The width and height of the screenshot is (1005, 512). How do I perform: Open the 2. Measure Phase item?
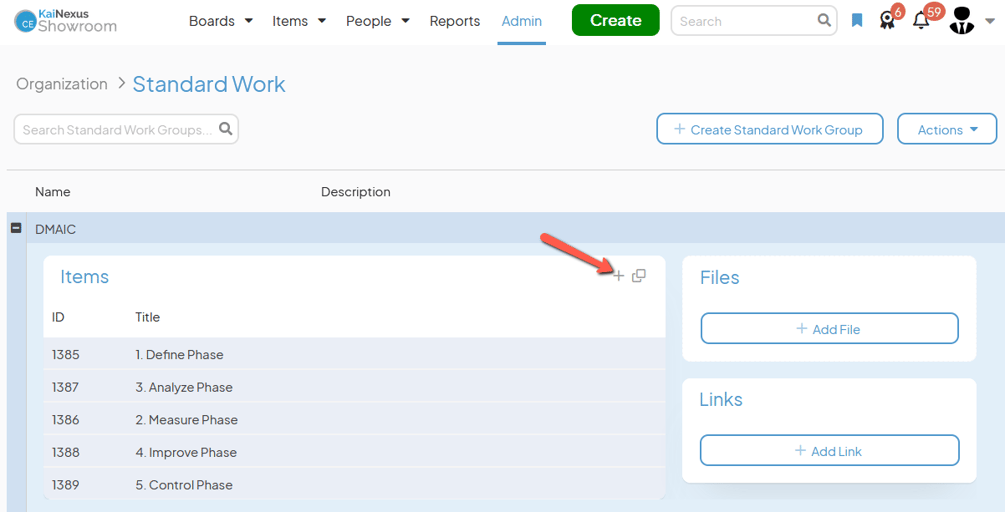pyautogui.click(x=187, y=420)
